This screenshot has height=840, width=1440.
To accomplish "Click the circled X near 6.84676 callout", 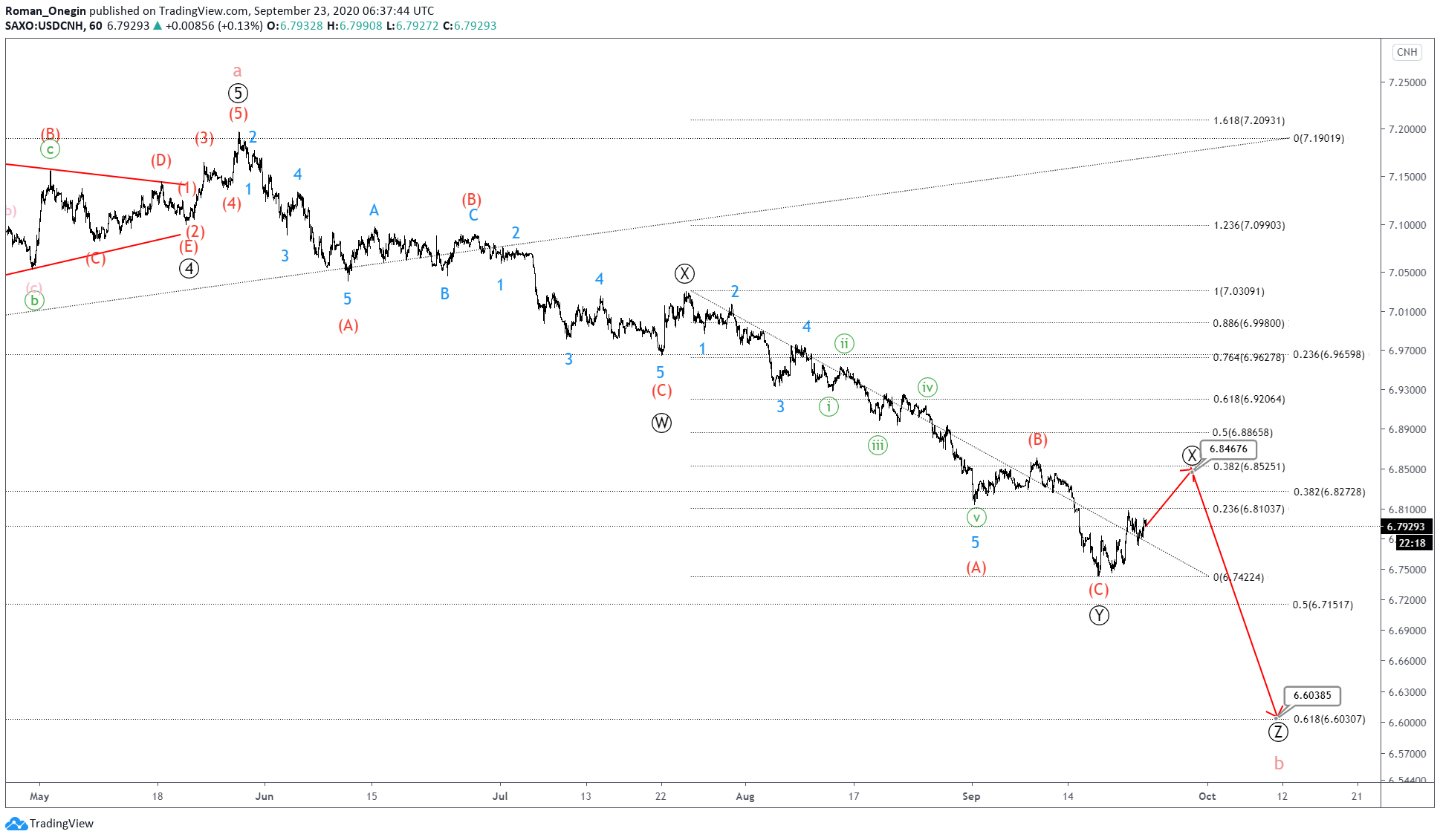I will 1191,455.
